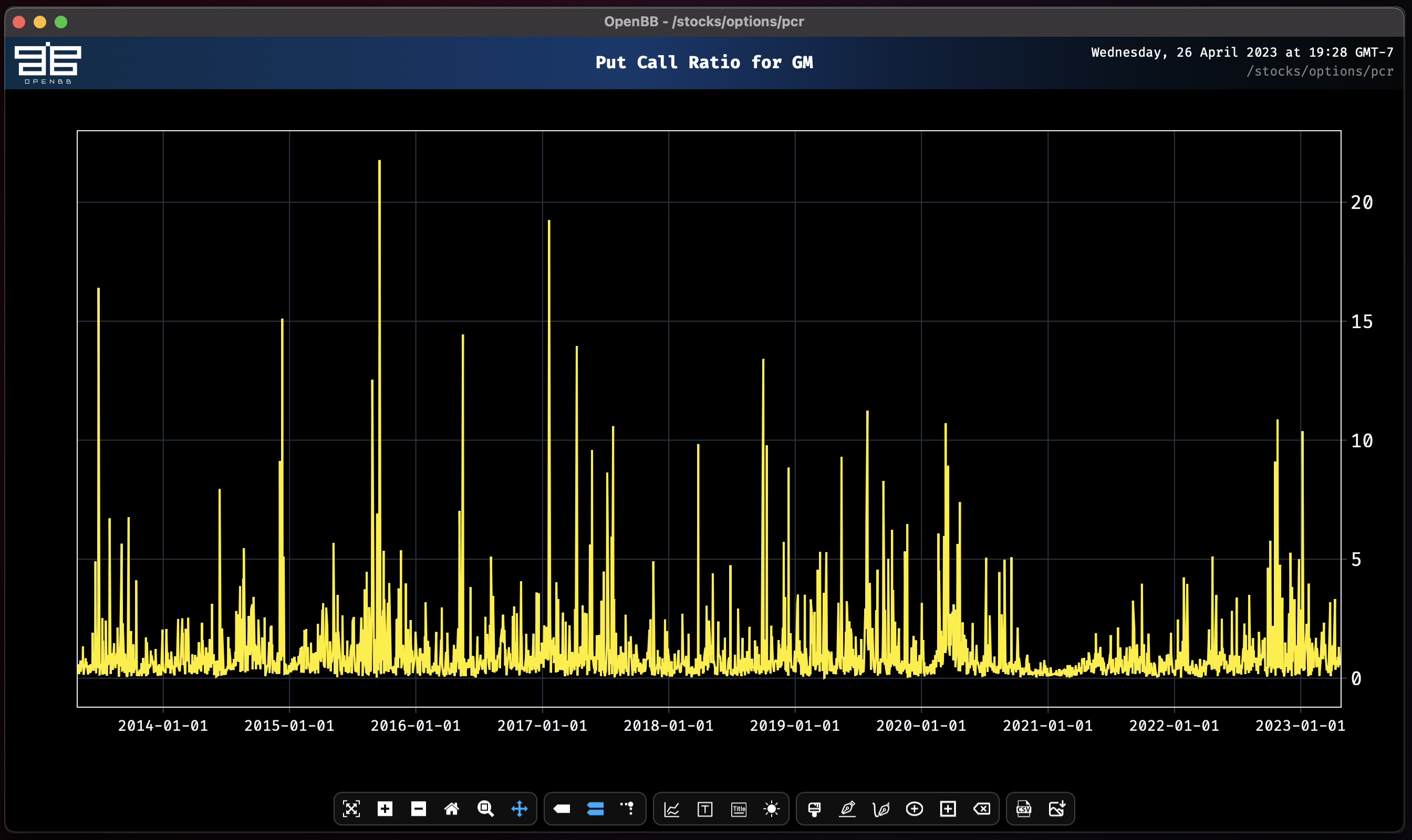Click the 'Put Call Ratio for GM' title
The height and width of the screenshot is (840, 1412).
click(x=704, y=62)
